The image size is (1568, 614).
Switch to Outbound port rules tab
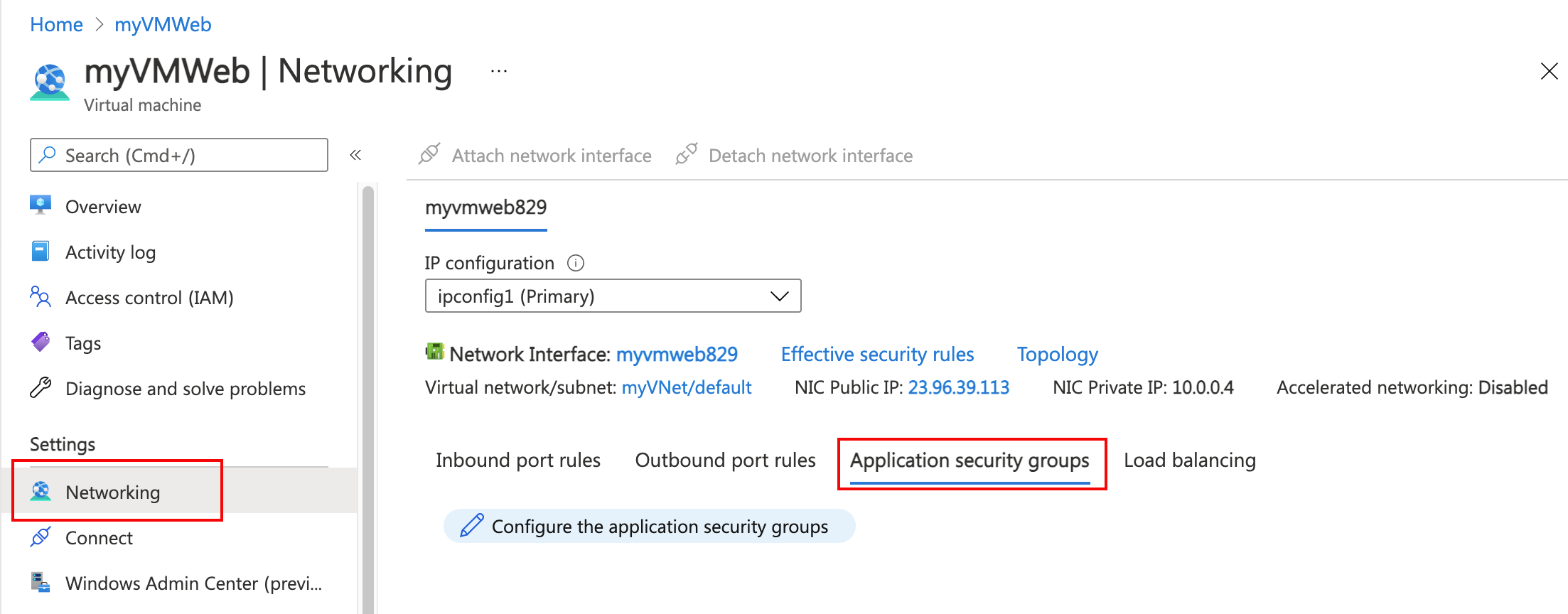tap(726, 460)
